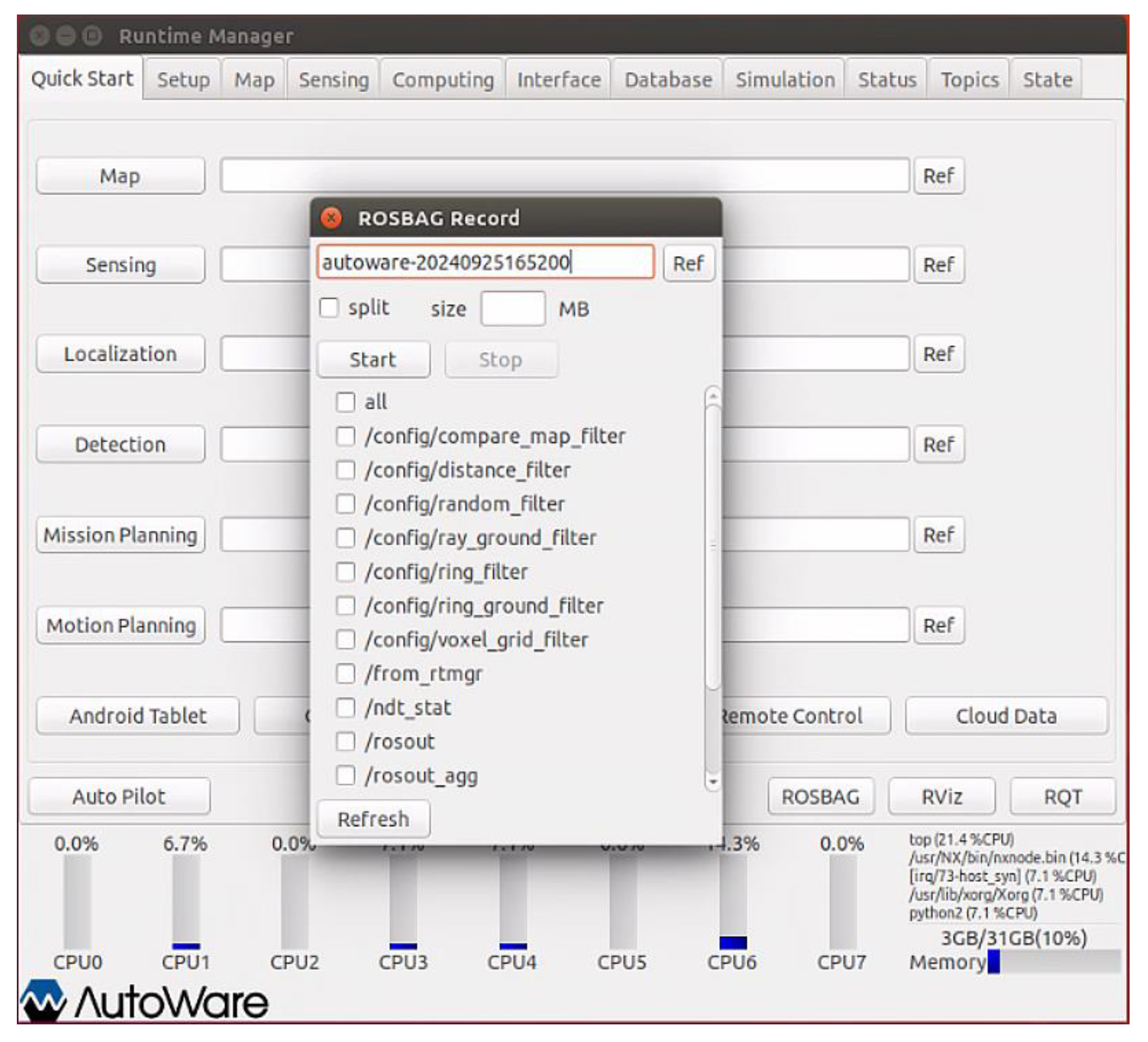Image resolution: width=1148 pixels, height=1042 pixels.
Task: Switch to the Computing tab
Action: (443, 80)
